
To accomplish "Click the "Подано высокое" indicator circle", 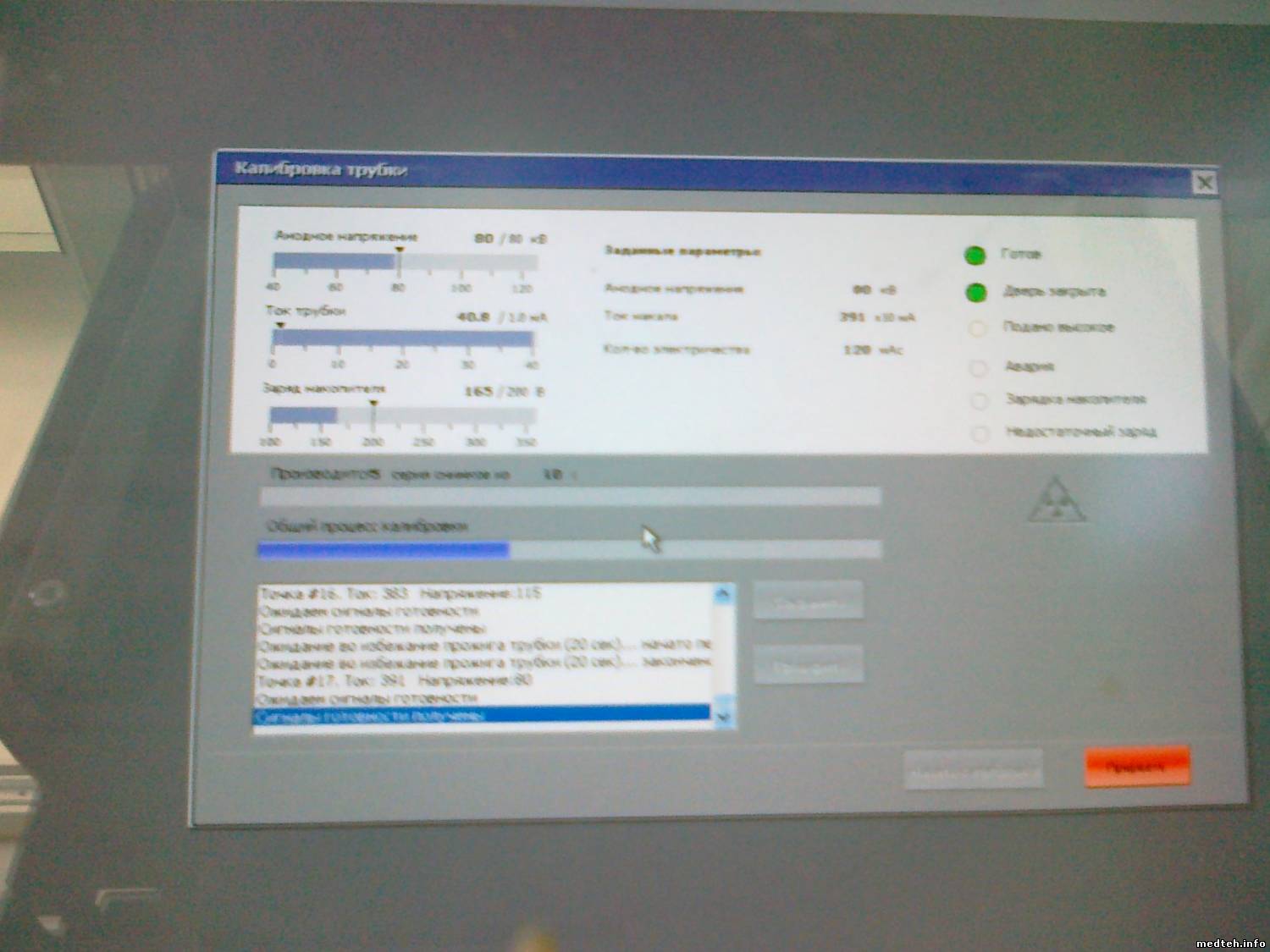I will pos(978,328).
